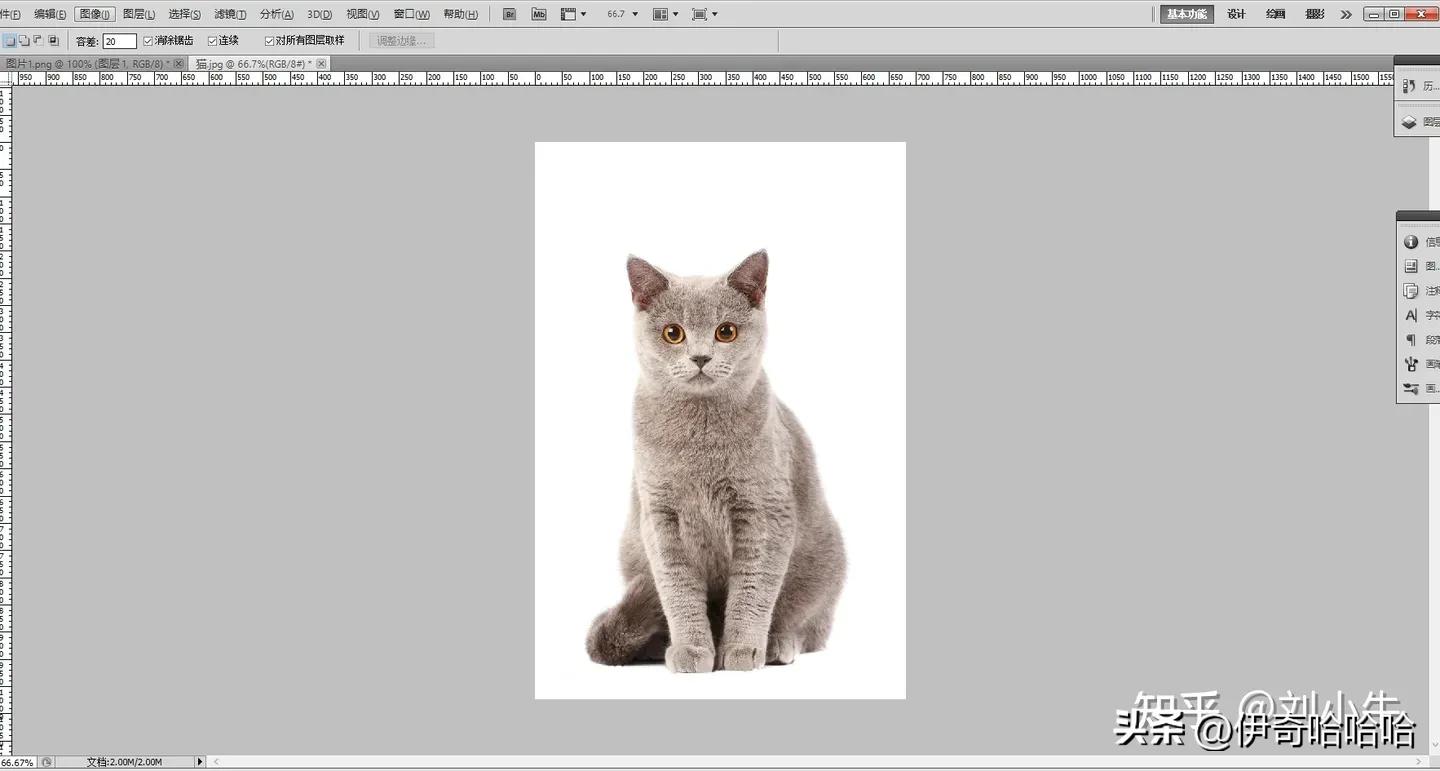Click the View Extras toolbar icon
The width and height of the screenshot is (1440, 771).
click(569, 13)
